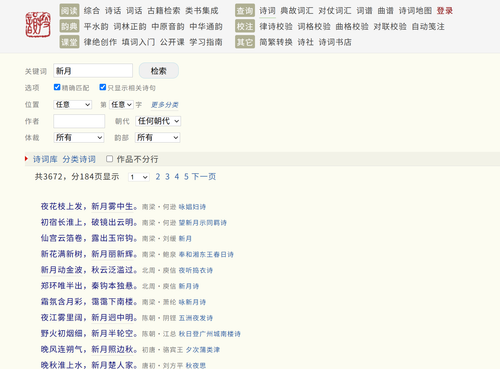Click the red 登录 login link
Screen dimensions: 500x369
point(445,11)
